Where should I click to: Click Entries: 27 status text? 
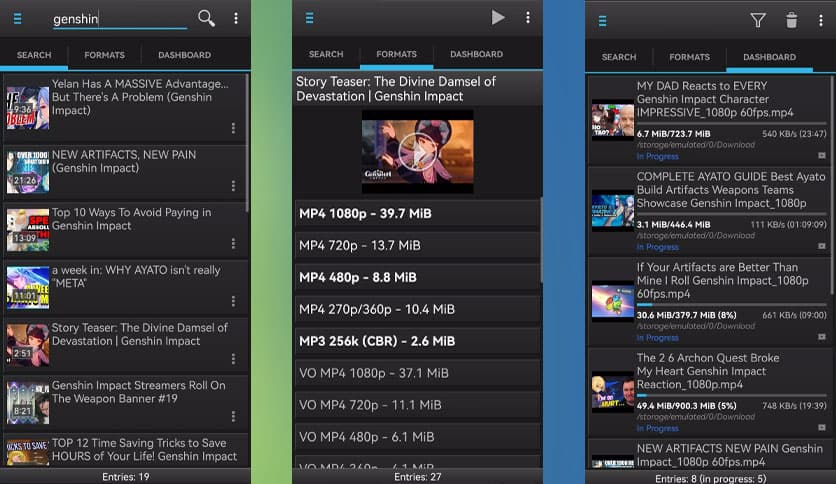pyautogui.click(x=417, y=477)
